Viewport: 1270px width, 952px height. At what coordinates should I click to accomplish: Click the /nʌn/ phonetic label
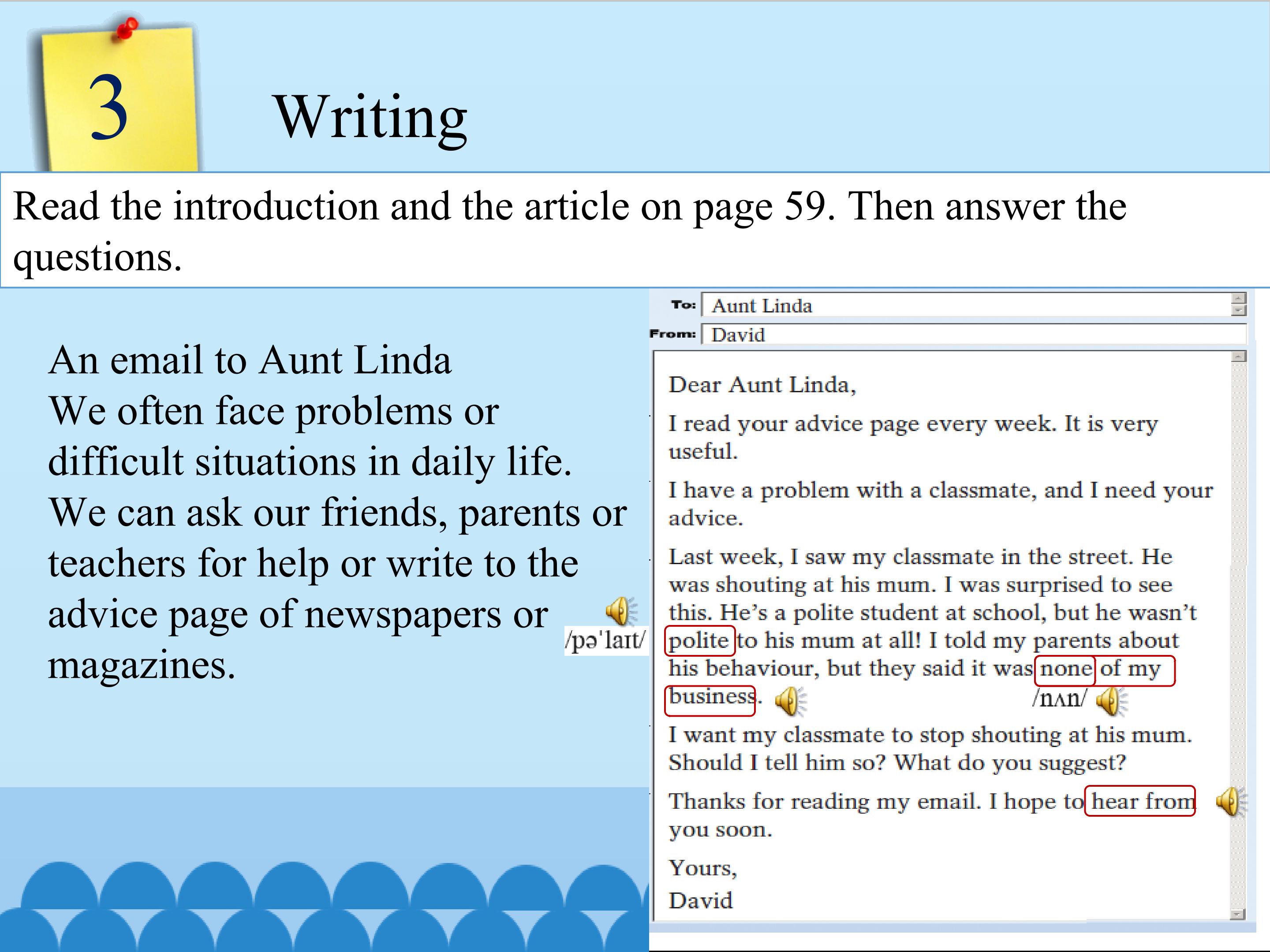point(1059,699)
